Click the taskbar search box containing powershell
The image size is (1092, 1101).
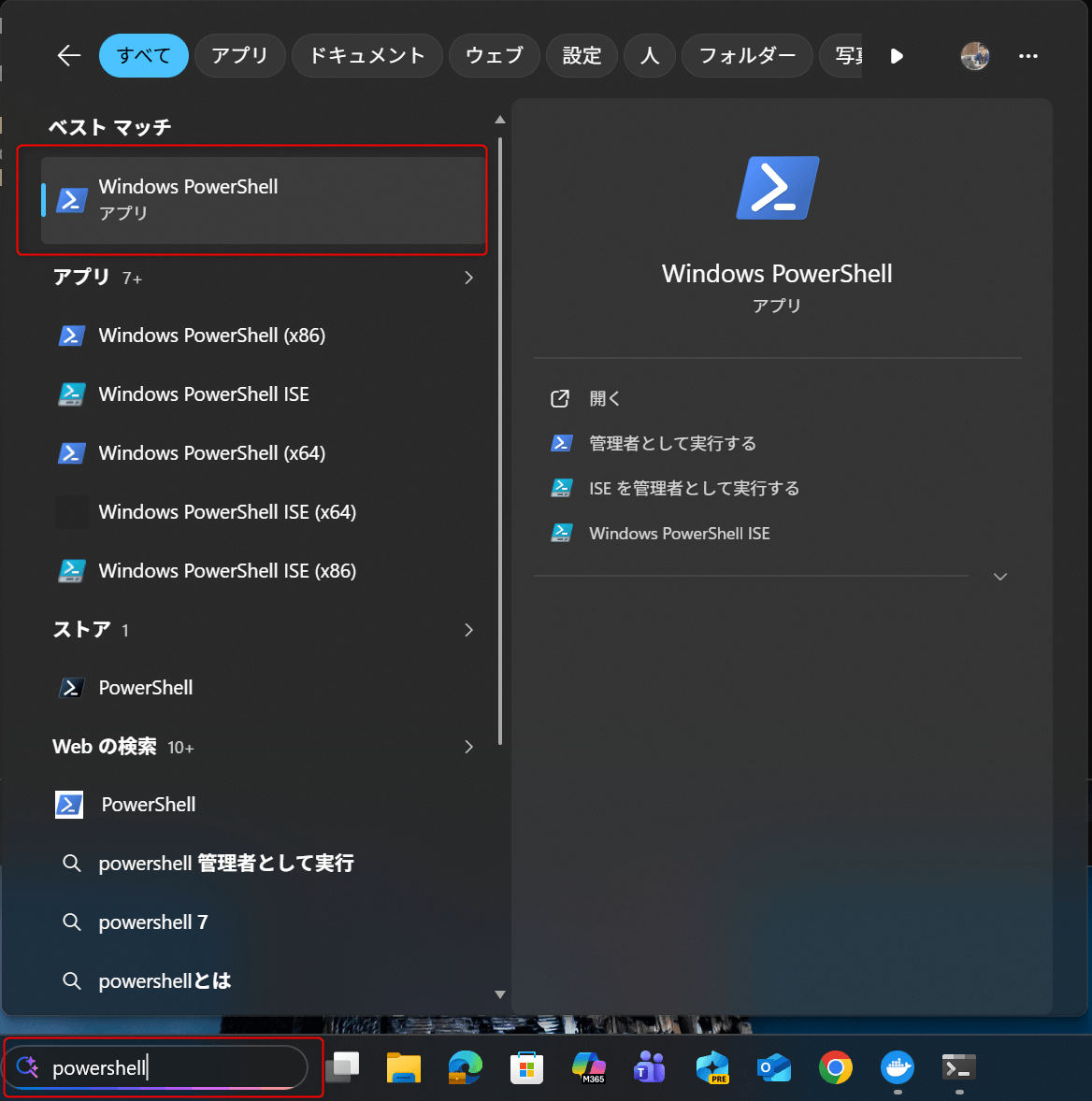(157, 1068)
